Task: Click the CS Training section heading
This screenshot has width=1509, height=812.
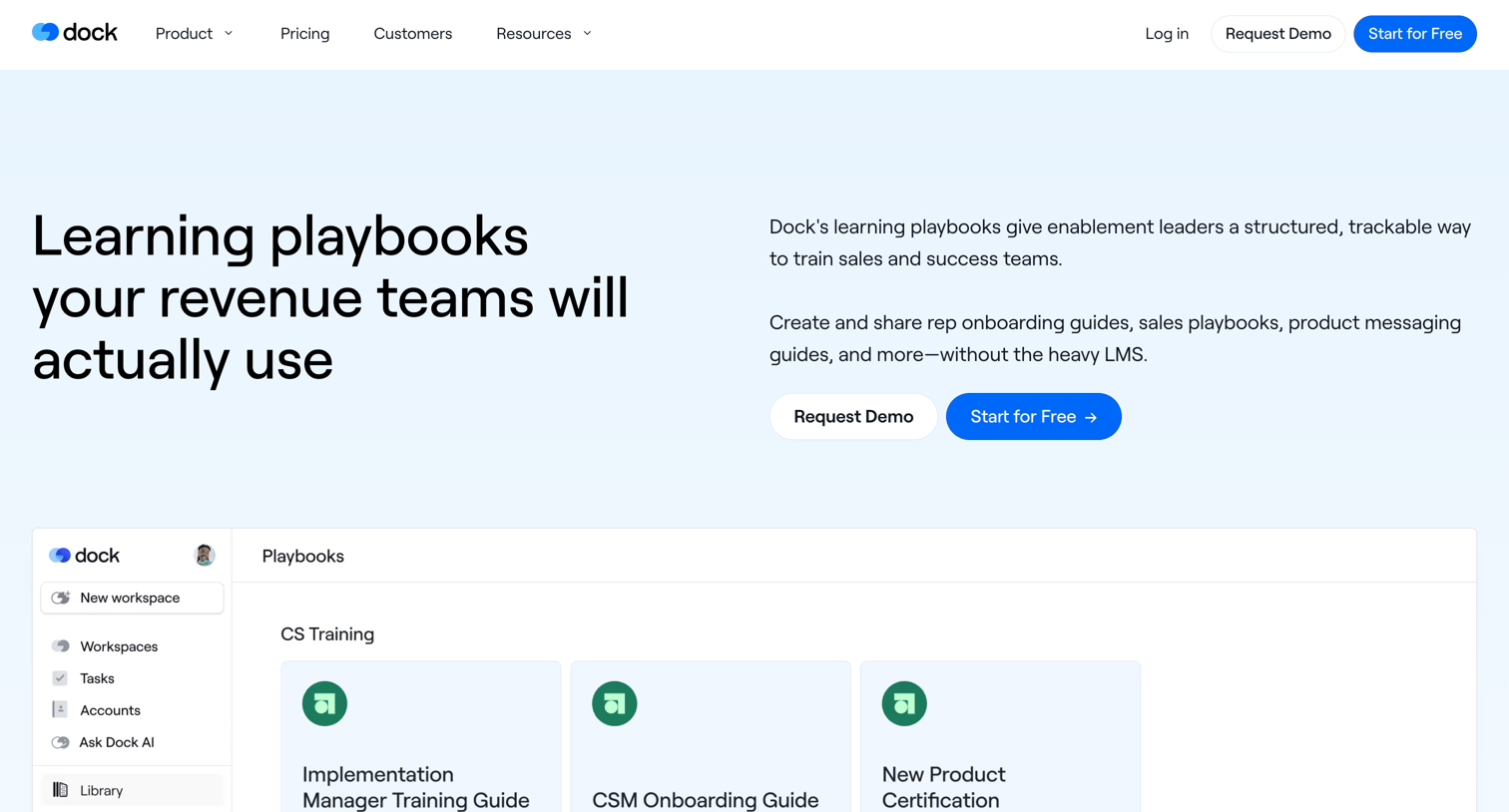Action: [x=327, y=634]
